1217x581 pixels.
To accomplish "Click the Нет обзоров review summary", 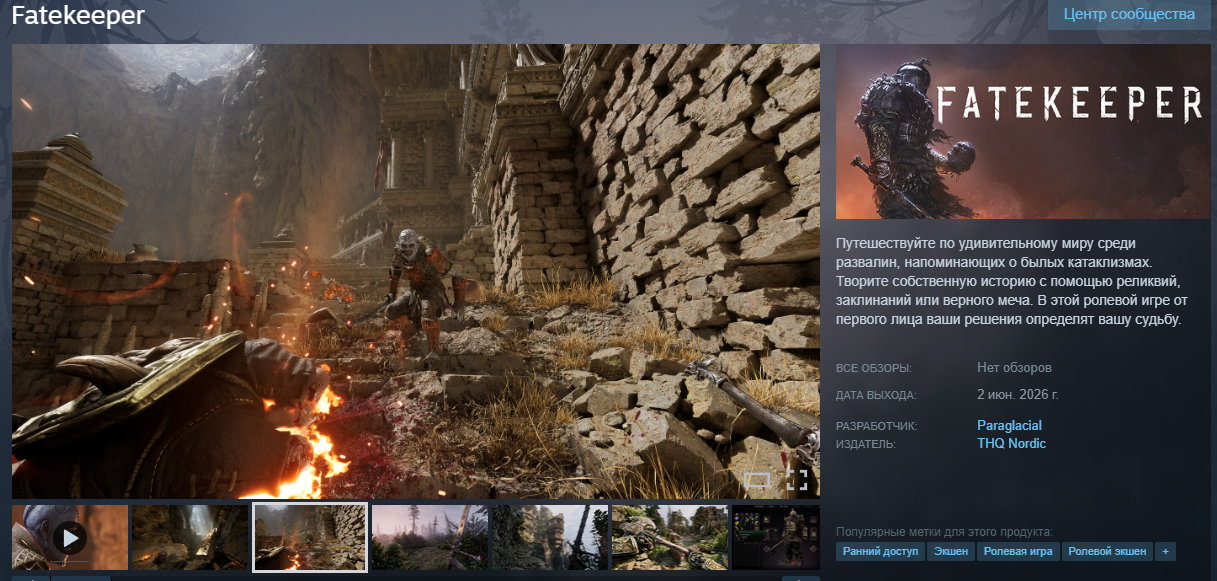I will [1014, 368].
